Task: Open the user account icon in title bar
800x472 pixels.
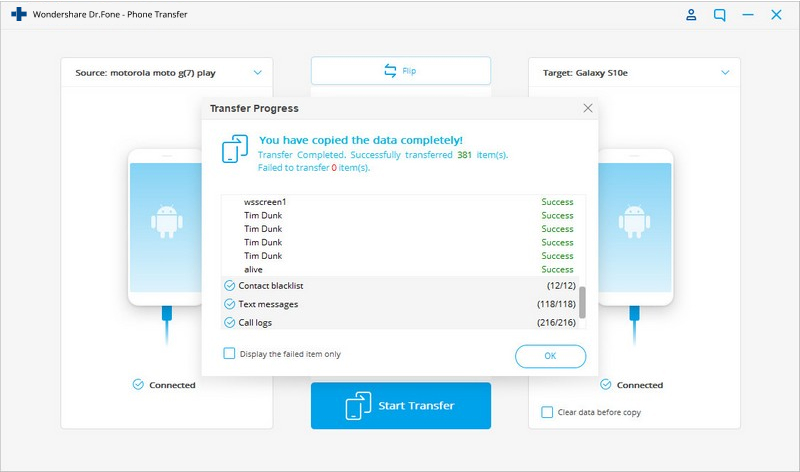Action: tap(691, 15)
